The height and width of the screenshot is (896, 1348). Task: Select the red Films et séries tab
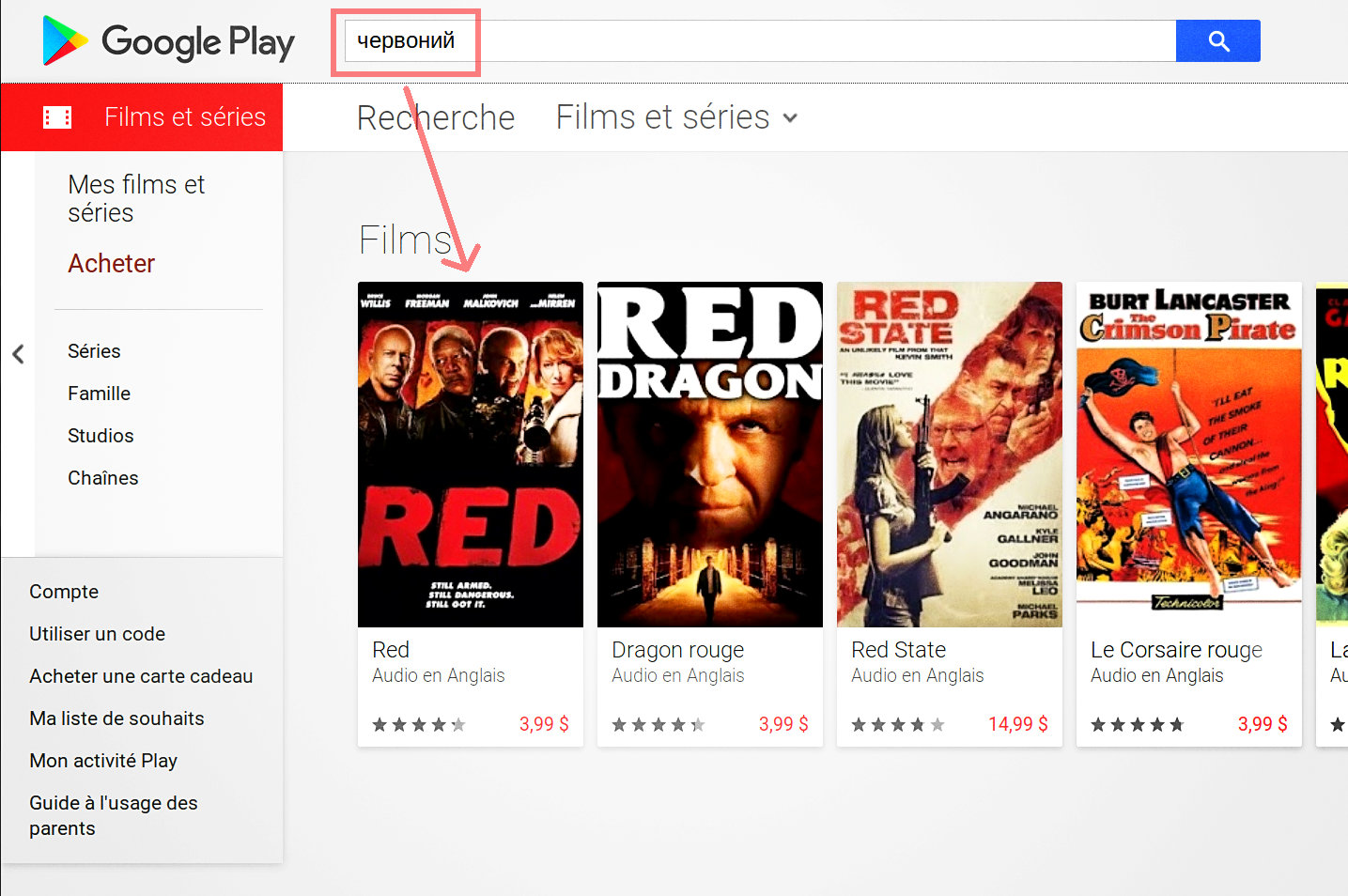pyautogui.click(x=142, y=117)
